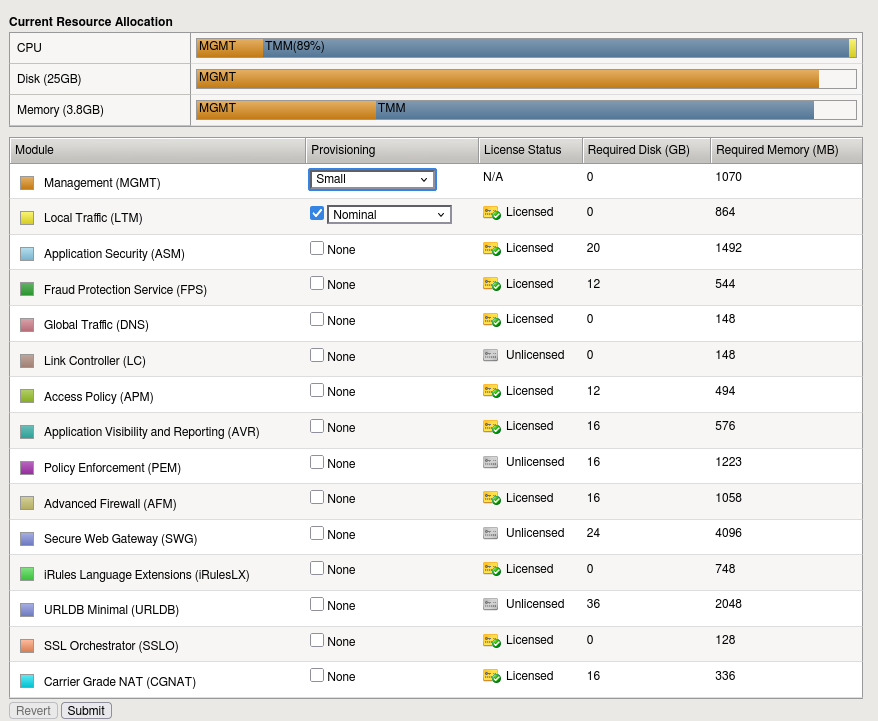Uncheck the Local Traffic (LTM) provisioning checkbox

[x=317, y=213]
